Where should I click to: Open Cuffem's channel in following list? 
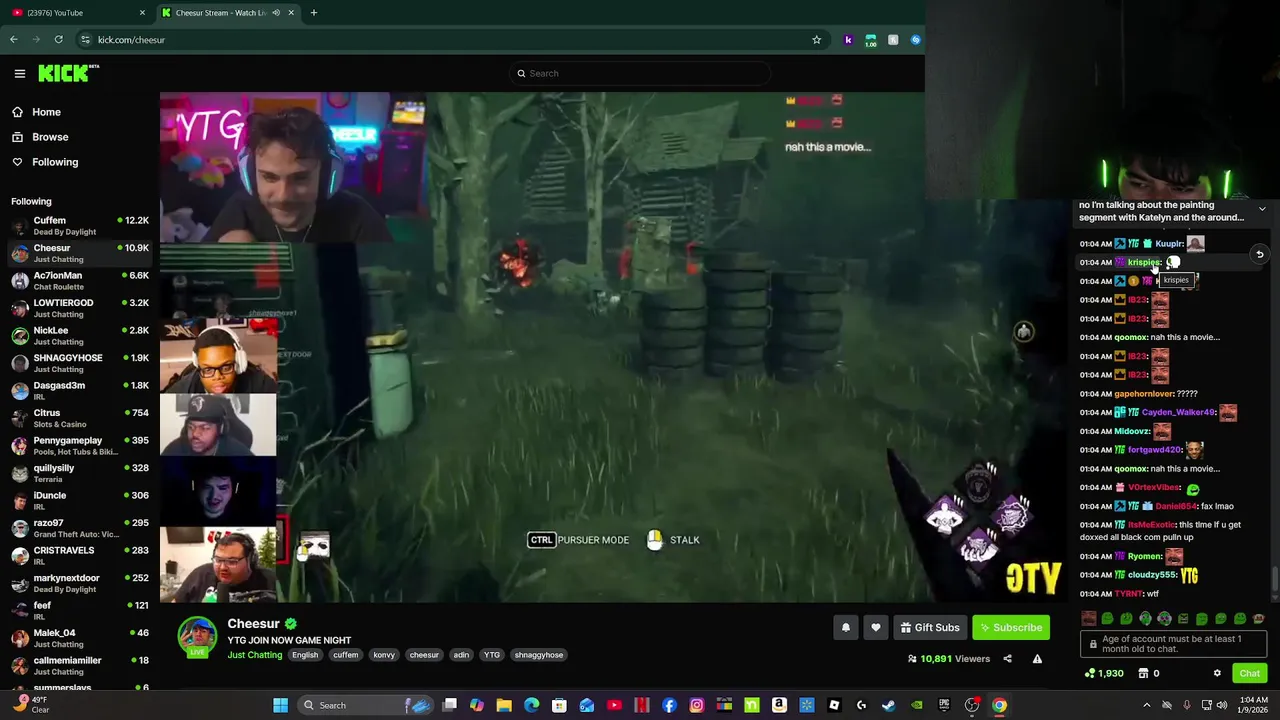pos(80,226)
